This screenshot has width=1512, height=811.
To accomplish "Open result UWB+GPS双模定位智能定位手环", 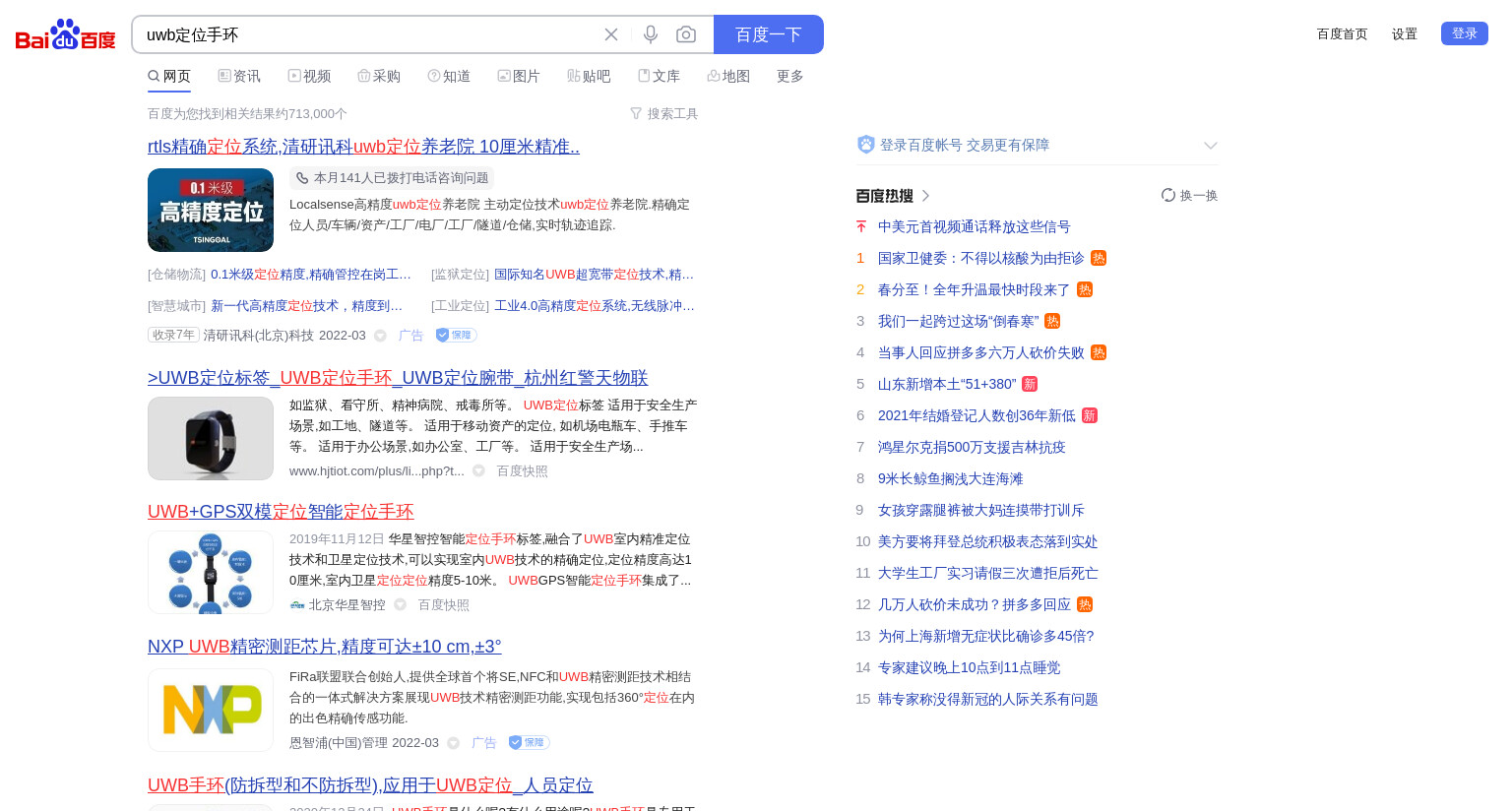I will point(281,512).
